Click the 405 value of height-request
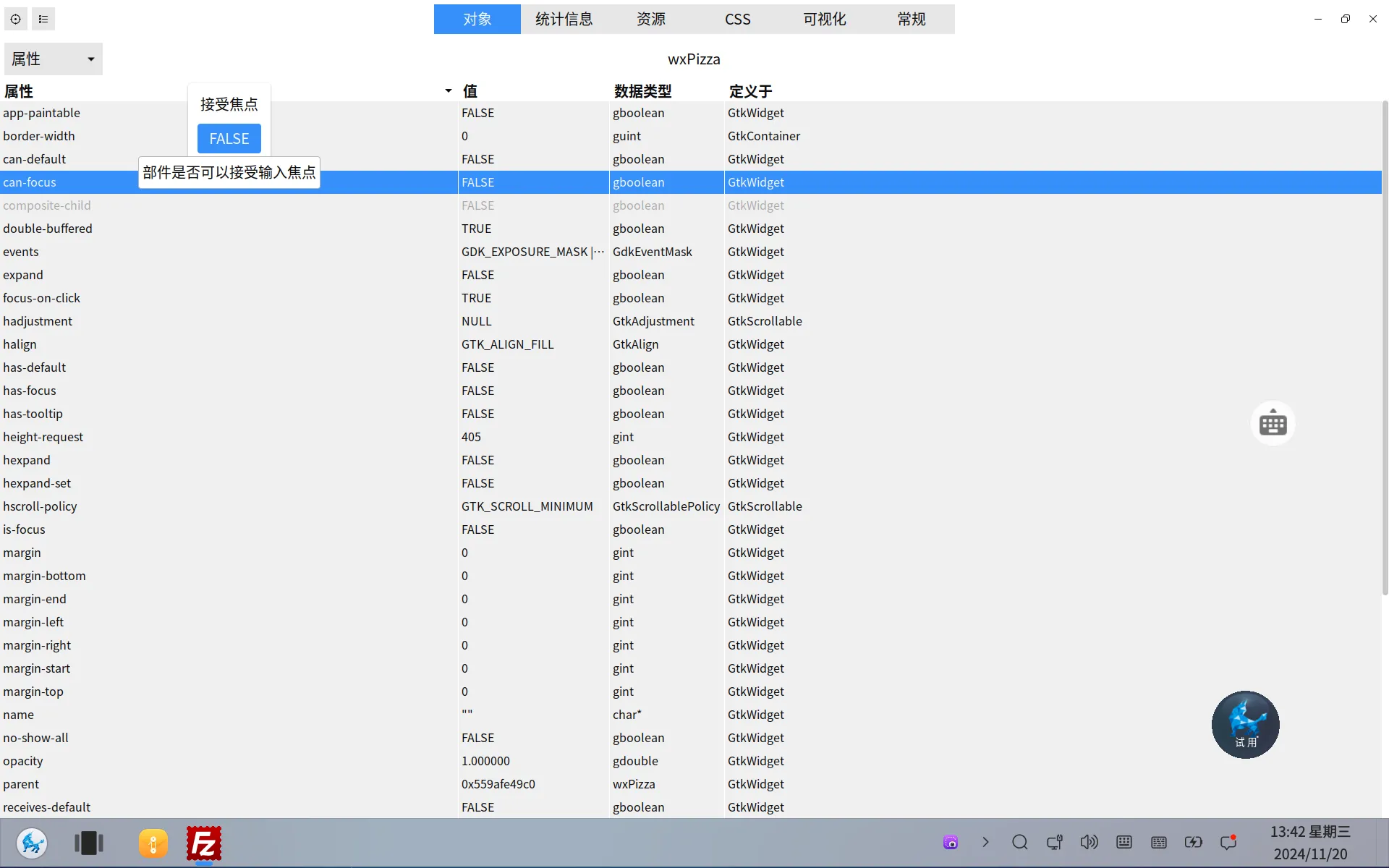 [471, 437]
